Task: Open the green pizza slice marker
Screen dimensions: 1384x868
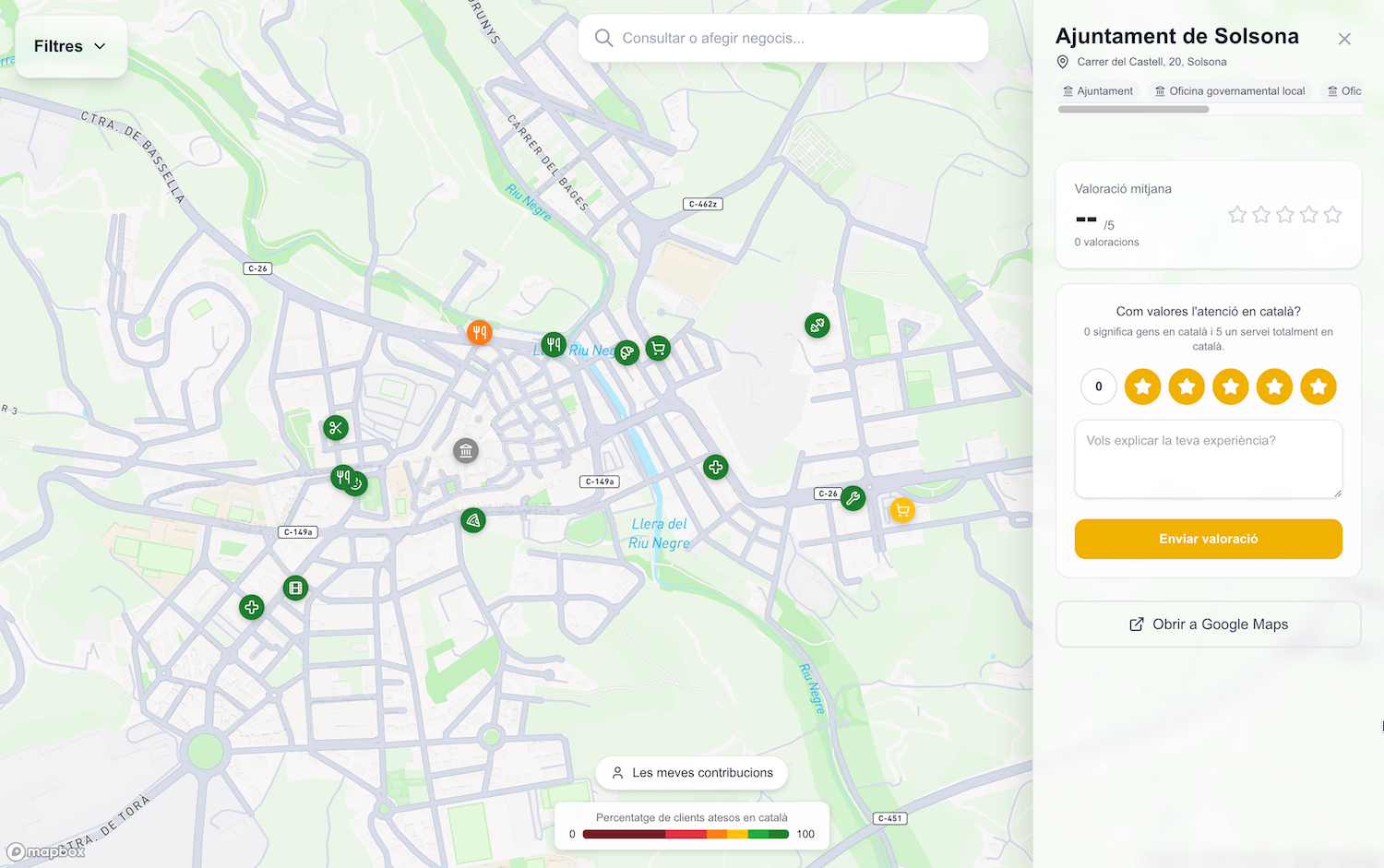Action: [x=473, y=520]
